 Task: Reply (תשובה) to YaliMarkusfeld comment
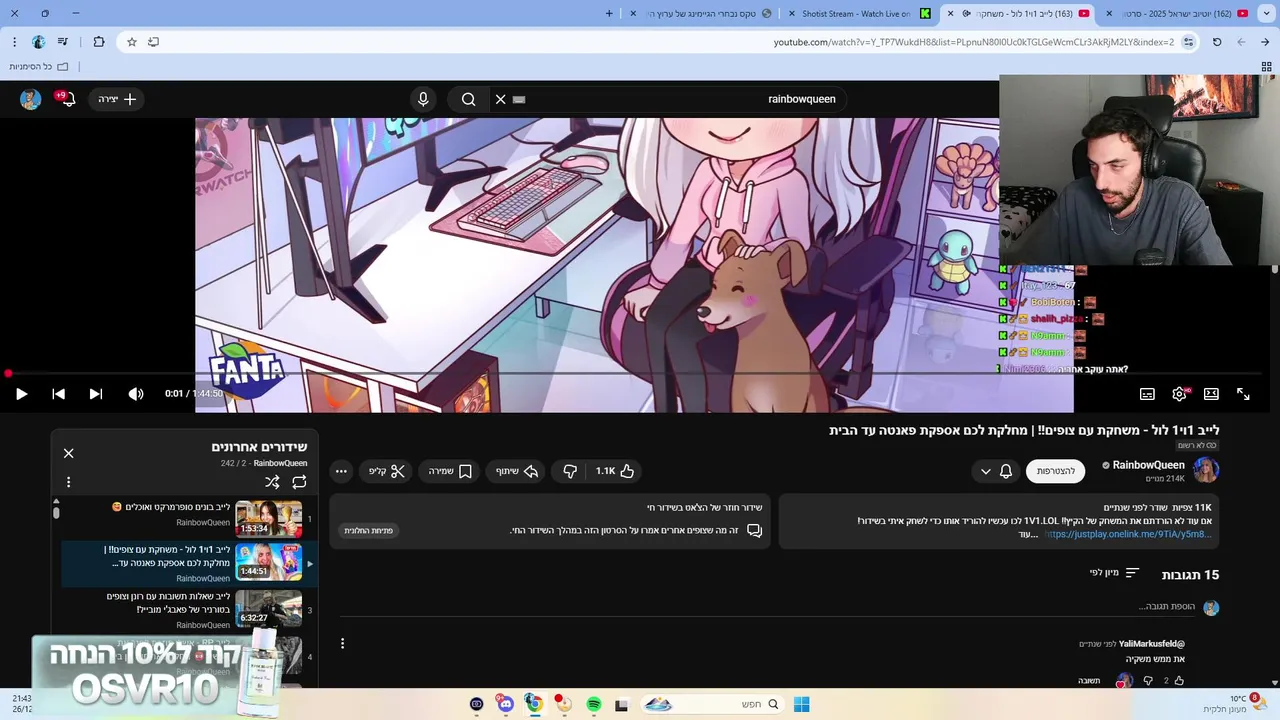[1089, 681]
